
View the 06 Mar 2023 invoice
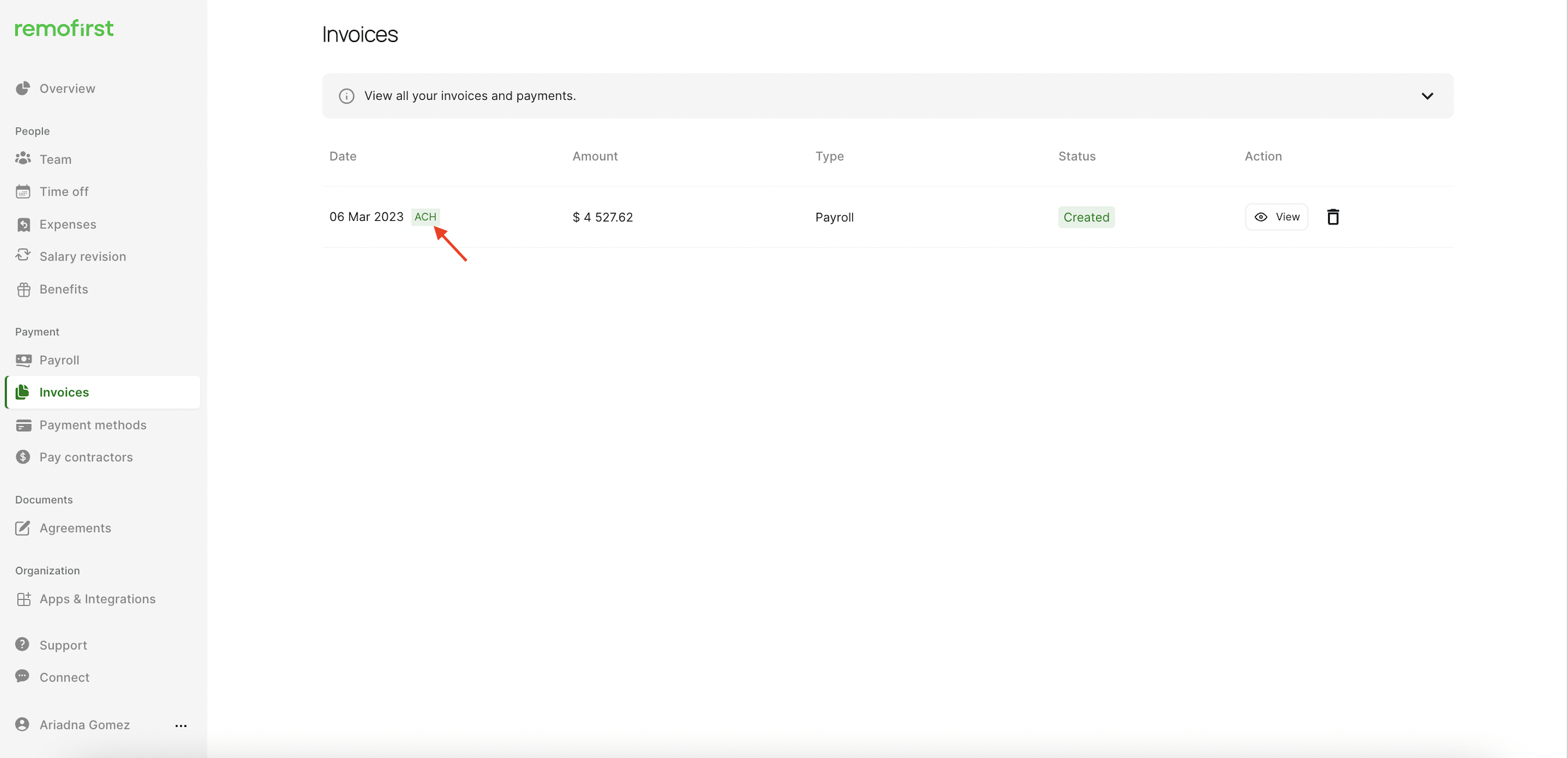point(1276,217)
